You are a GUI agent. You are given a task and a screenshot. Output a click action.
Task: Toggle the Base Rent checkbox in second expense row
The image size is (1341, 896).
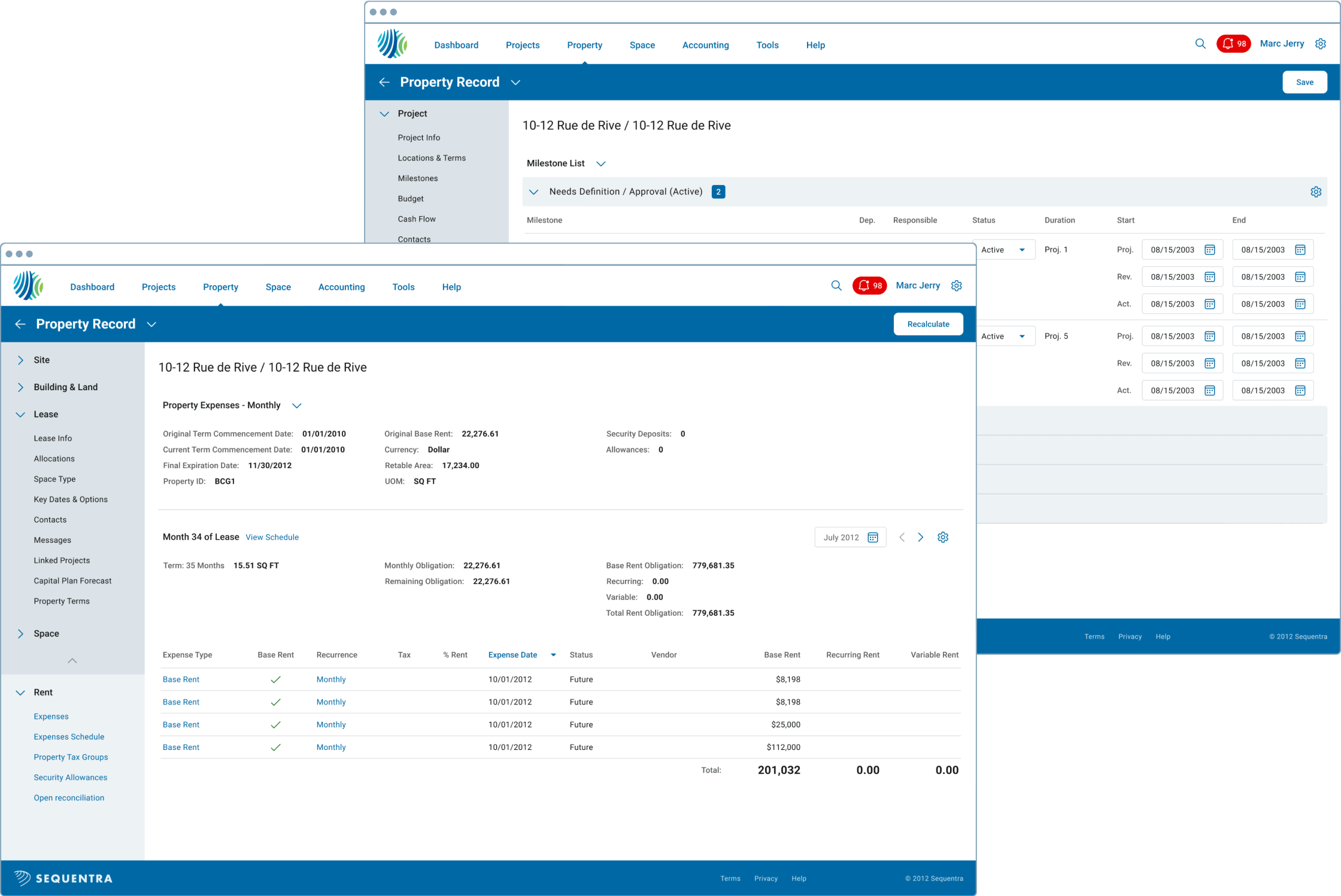tap(274, 702)
